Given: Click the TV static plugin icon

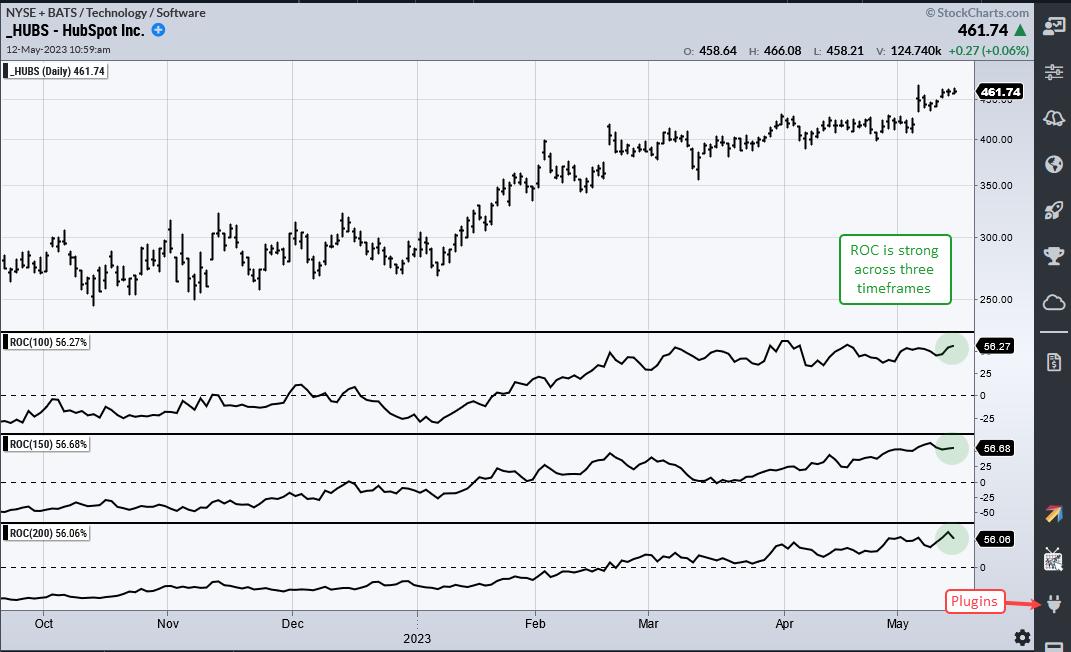Looking at the screenshot, I should [1053, 559].
